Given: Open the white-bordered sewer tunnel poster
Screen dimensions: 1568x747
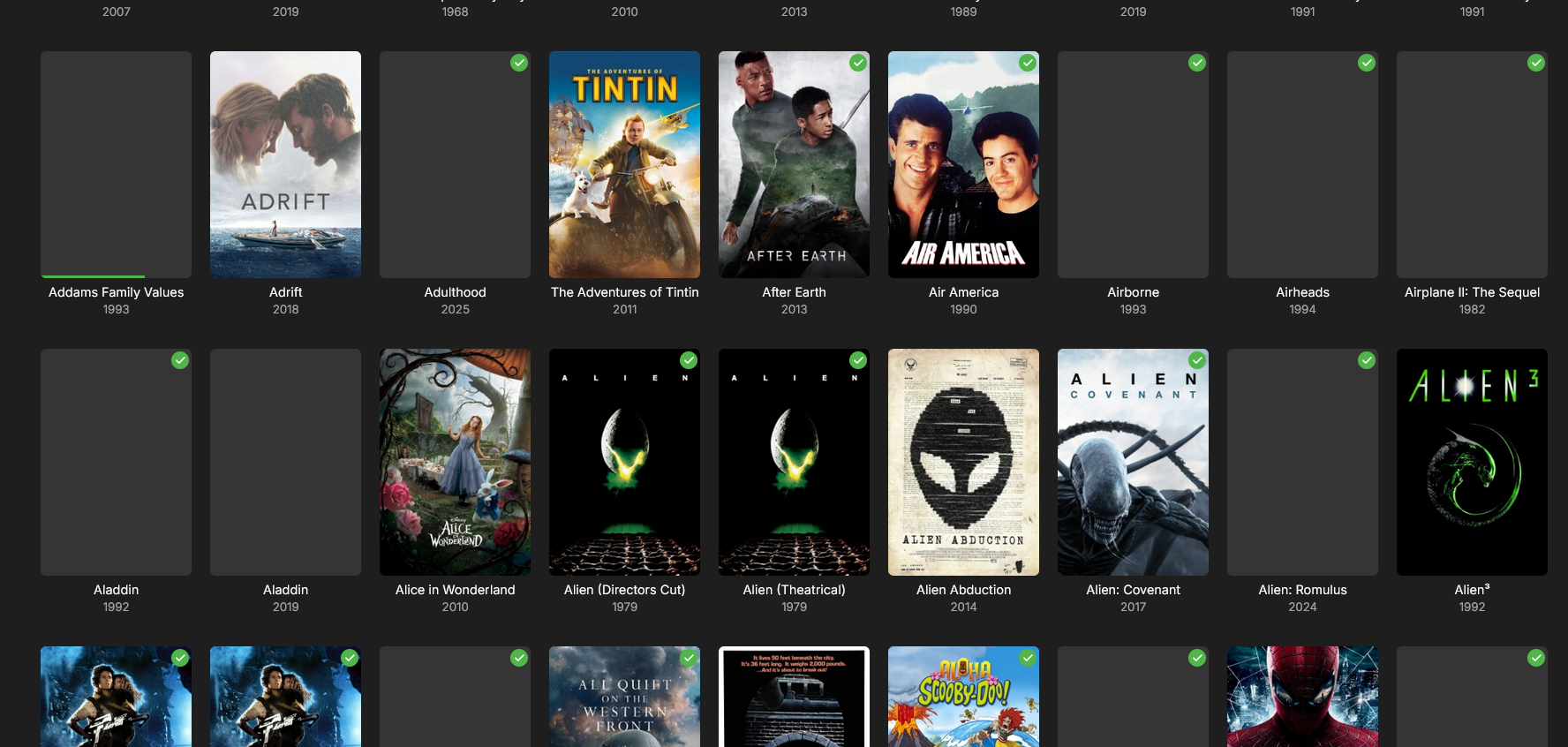Looking at the screenshot, I should (x=794, y=697).
